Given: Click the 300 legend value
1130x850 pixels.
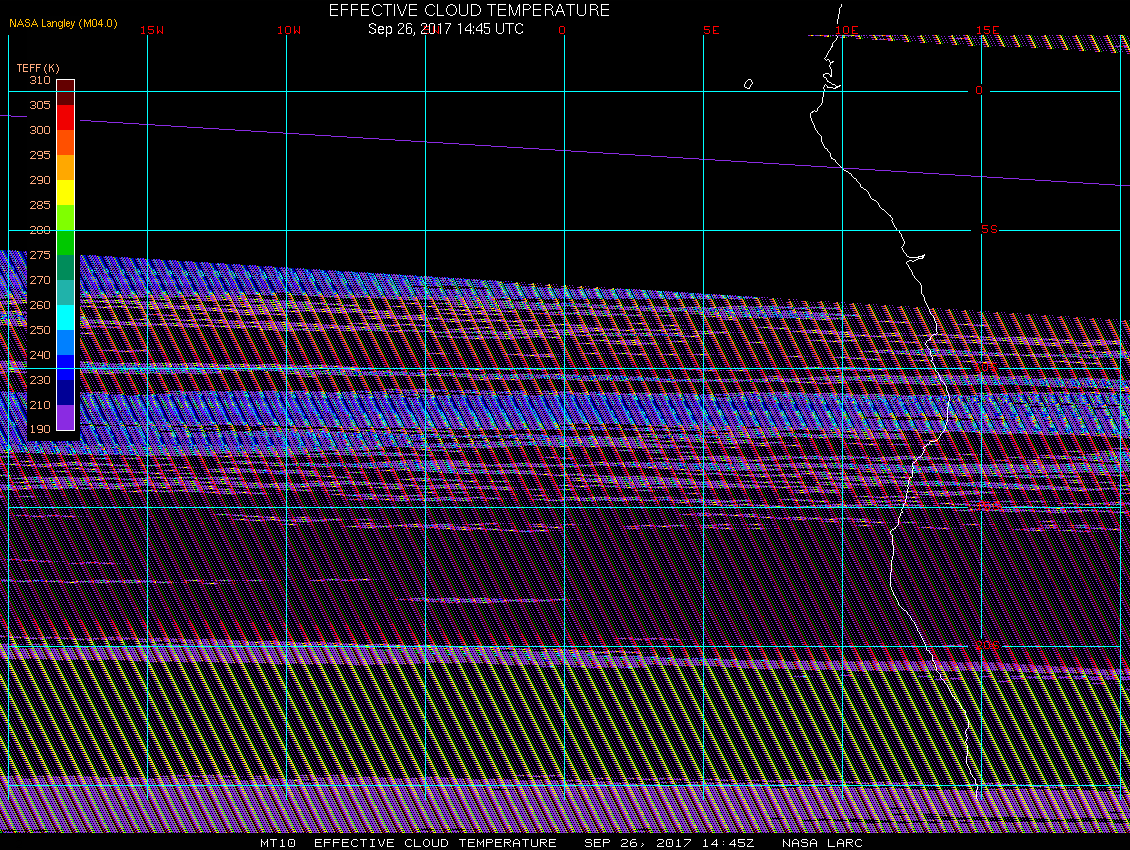Looking at the screenshot, I should (40, 130).
